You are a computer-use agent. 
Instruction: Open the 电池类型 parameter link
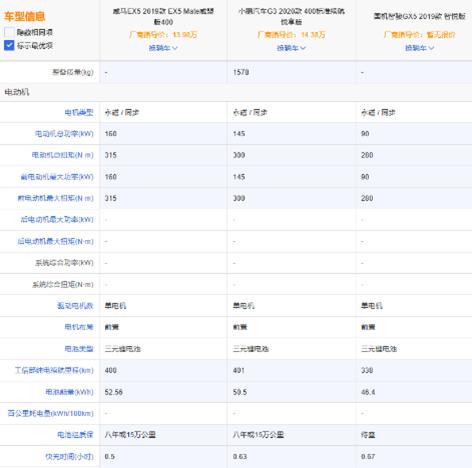coord(79,349)
